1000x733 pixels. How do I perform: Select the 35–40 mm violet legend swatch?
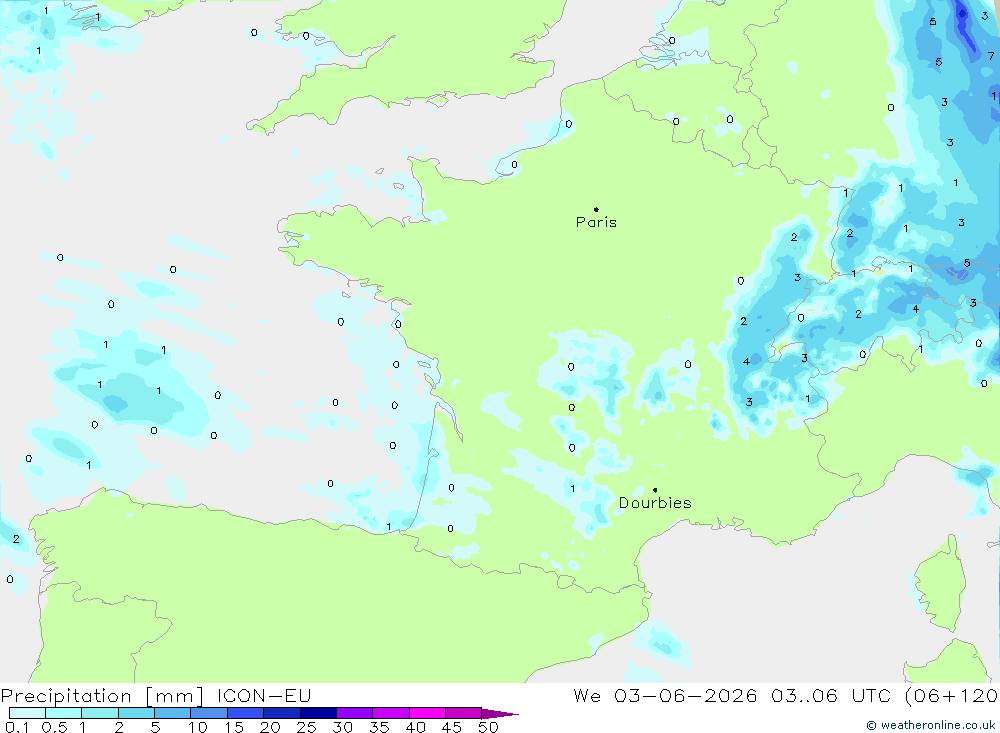391,713
